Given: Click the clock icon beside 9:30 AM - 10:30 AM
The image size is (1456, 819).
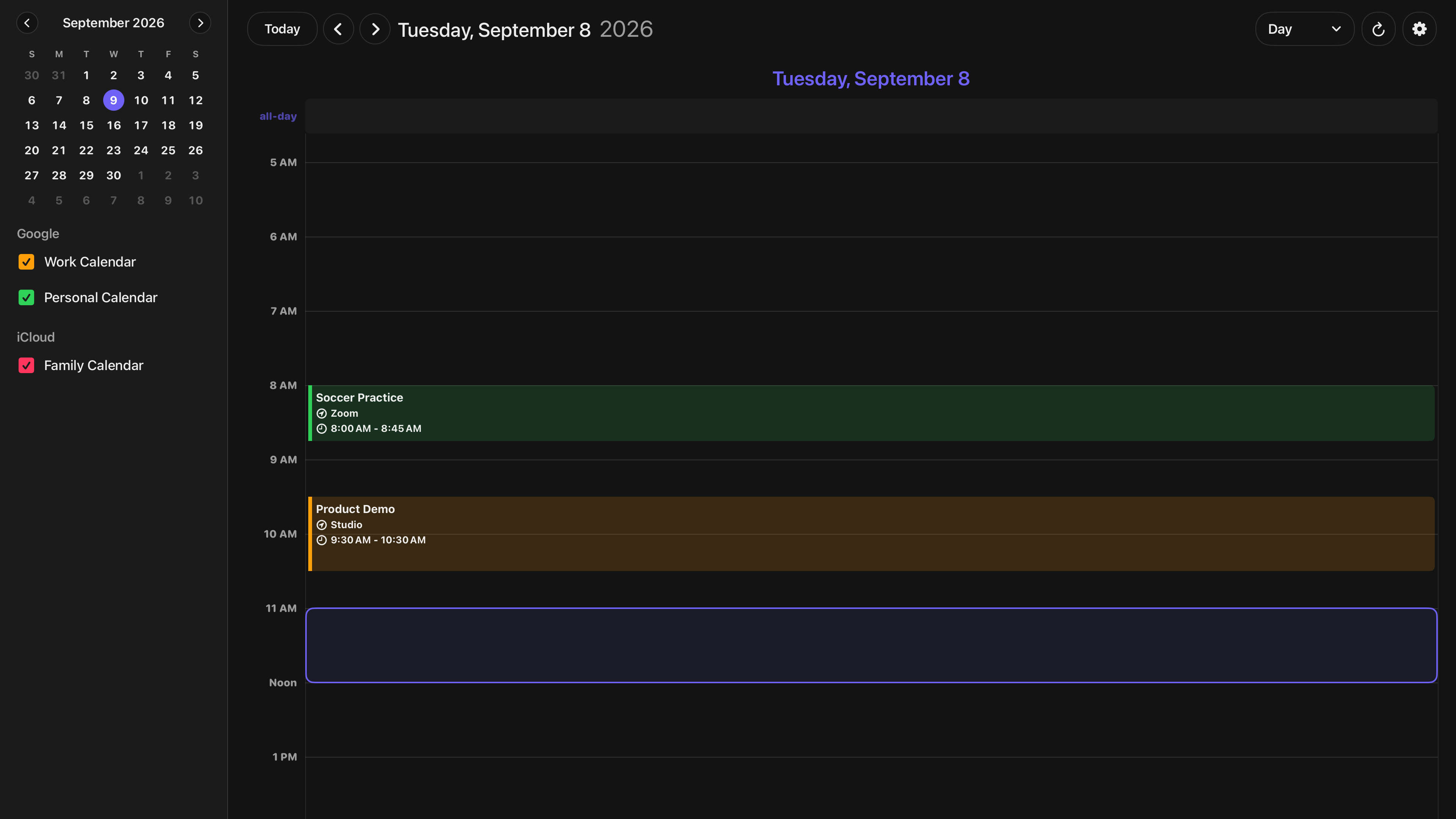Looking at the screenshot, I should click(x=322, y=540).
